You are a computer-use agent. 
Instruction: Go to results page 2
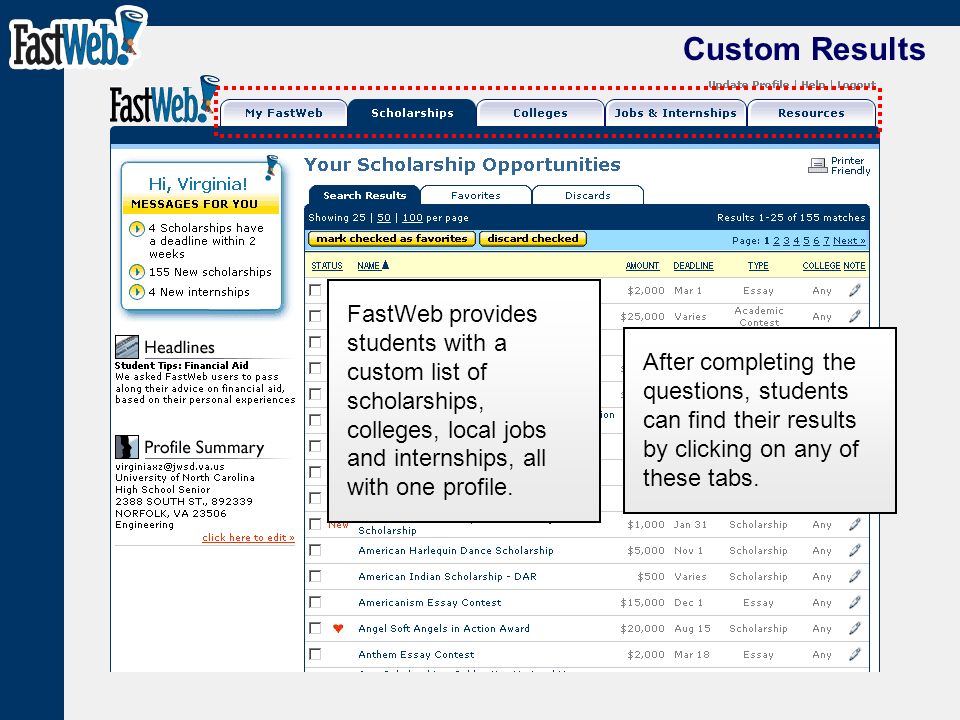coord(776,241)
